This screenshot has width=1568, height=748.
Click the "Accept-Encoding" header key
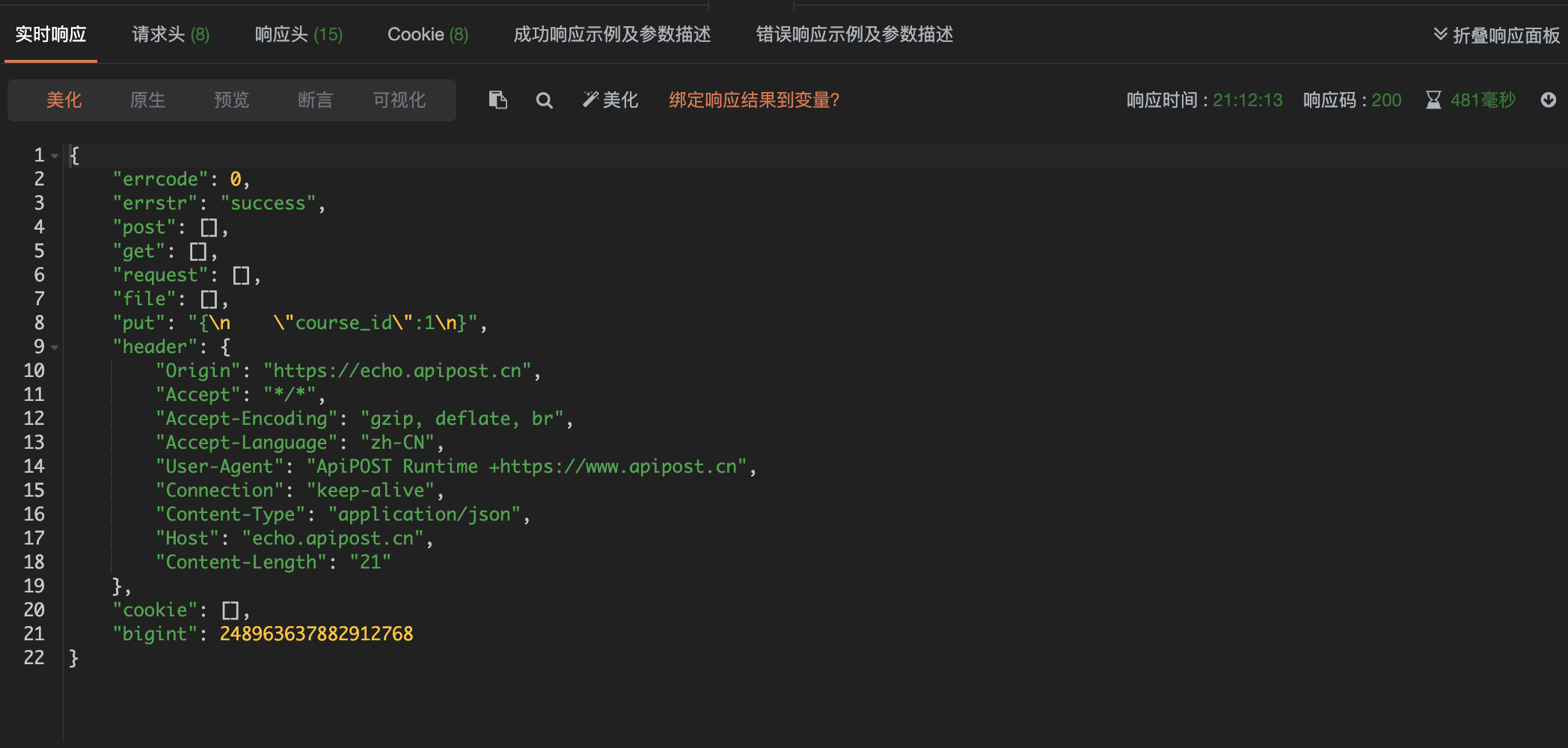tap(247, 419)
